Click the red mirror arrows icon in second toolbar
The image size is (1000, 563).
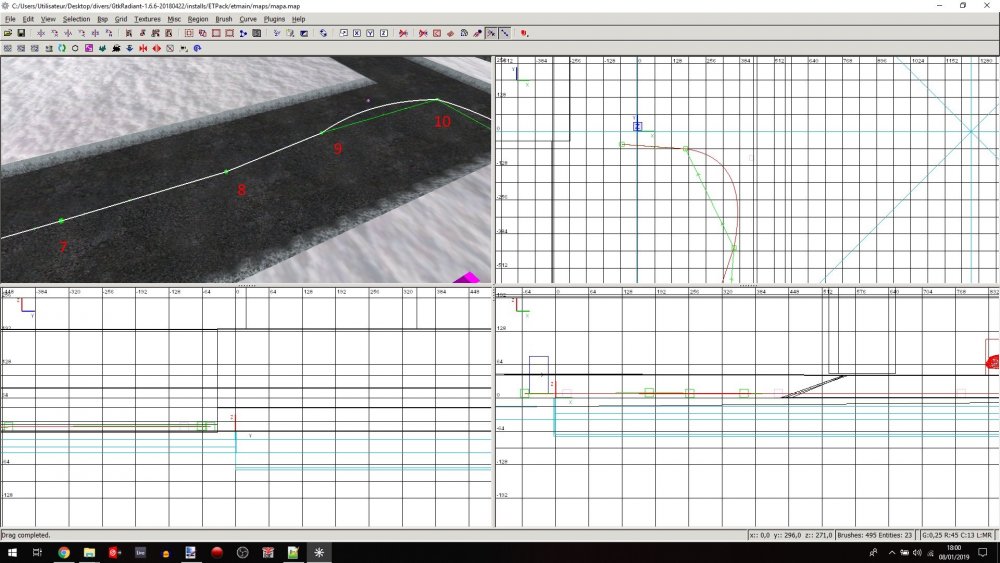pyautogui.click(x=143, y=48)
